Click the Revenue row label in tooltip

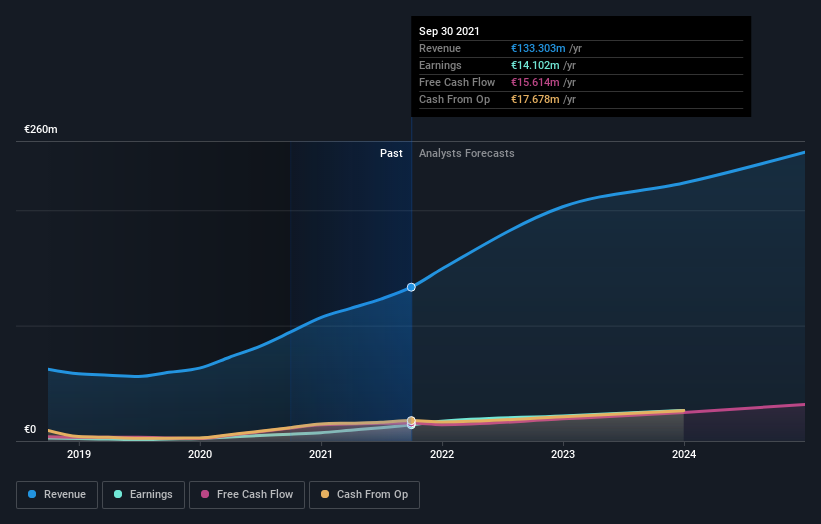440,48
